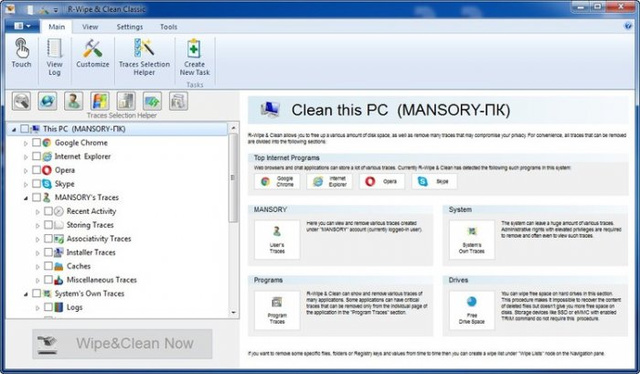Open the View Log tool
The image size is (640, 374).
tap(54, 57)
